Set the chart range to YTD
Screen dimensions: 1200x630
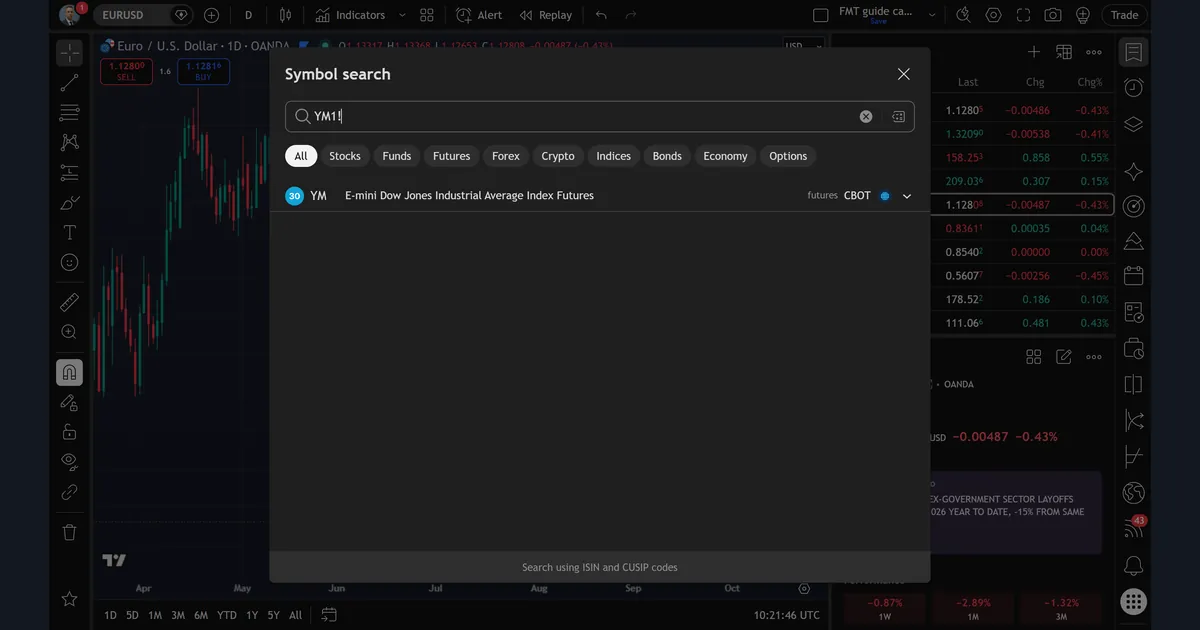(x=227, y=615)
